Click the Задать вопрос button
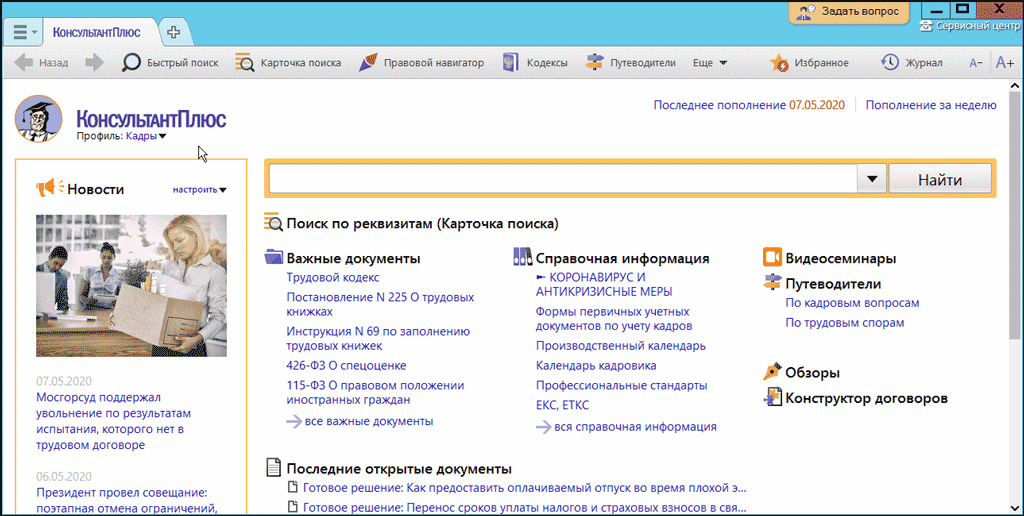The image size is (1024, 516). click(849, 11)
